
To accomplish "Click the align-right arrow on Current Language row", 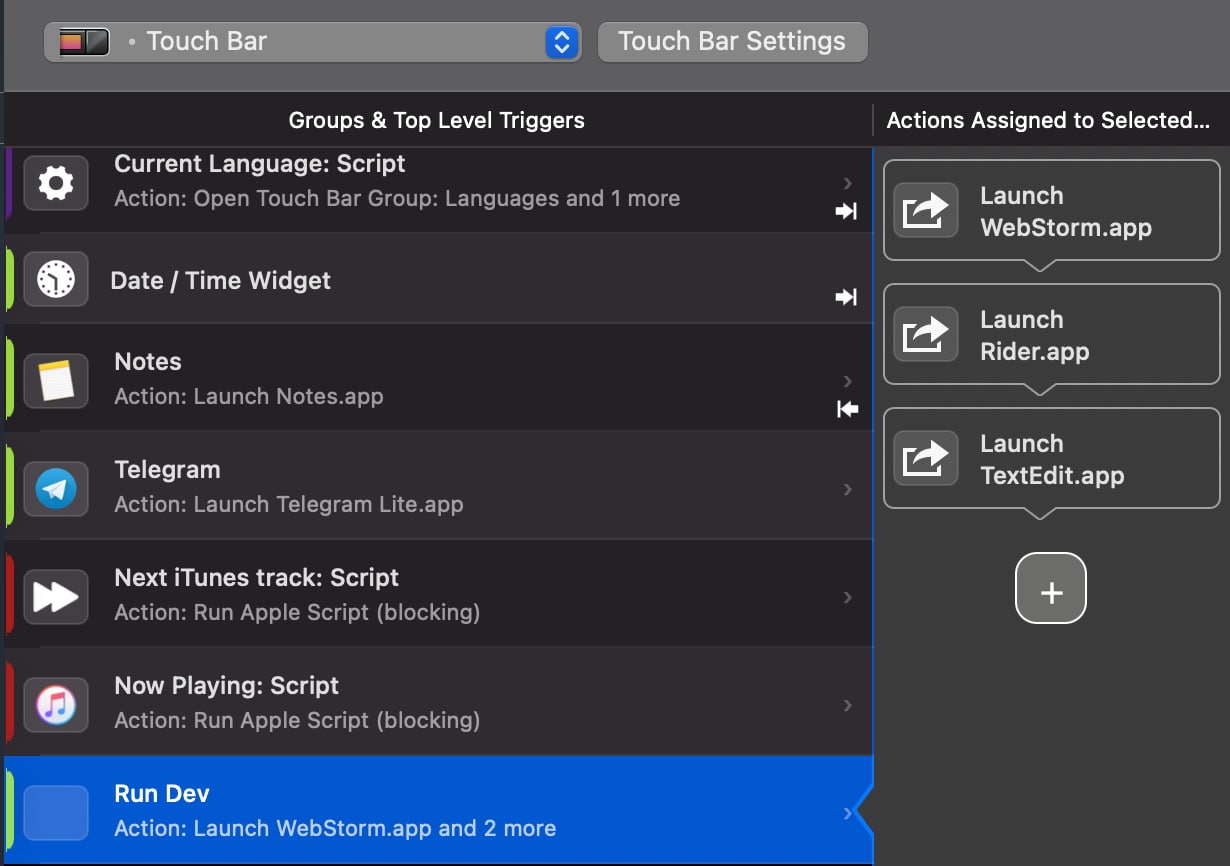I will point(847,211).
